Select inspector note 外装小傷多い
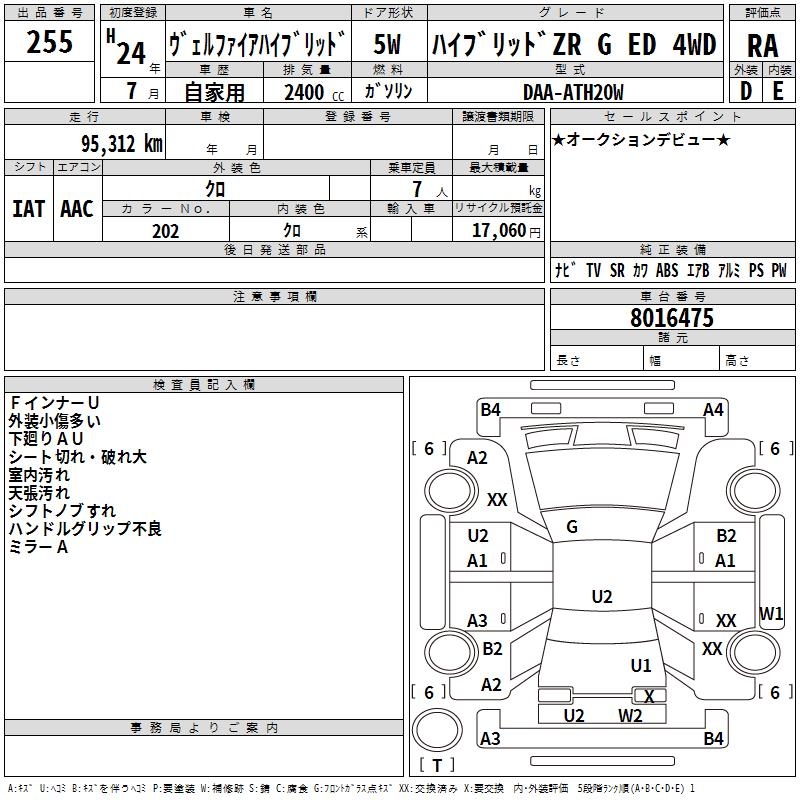Viewport: 800px width, 800px height. point(55,421)
